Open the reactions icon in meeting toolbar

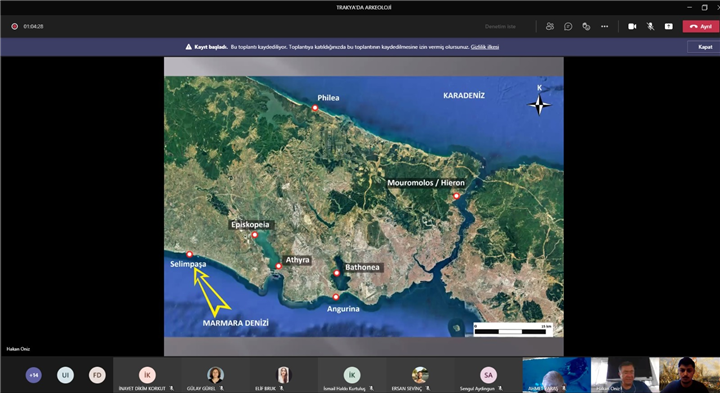point(586,27)
